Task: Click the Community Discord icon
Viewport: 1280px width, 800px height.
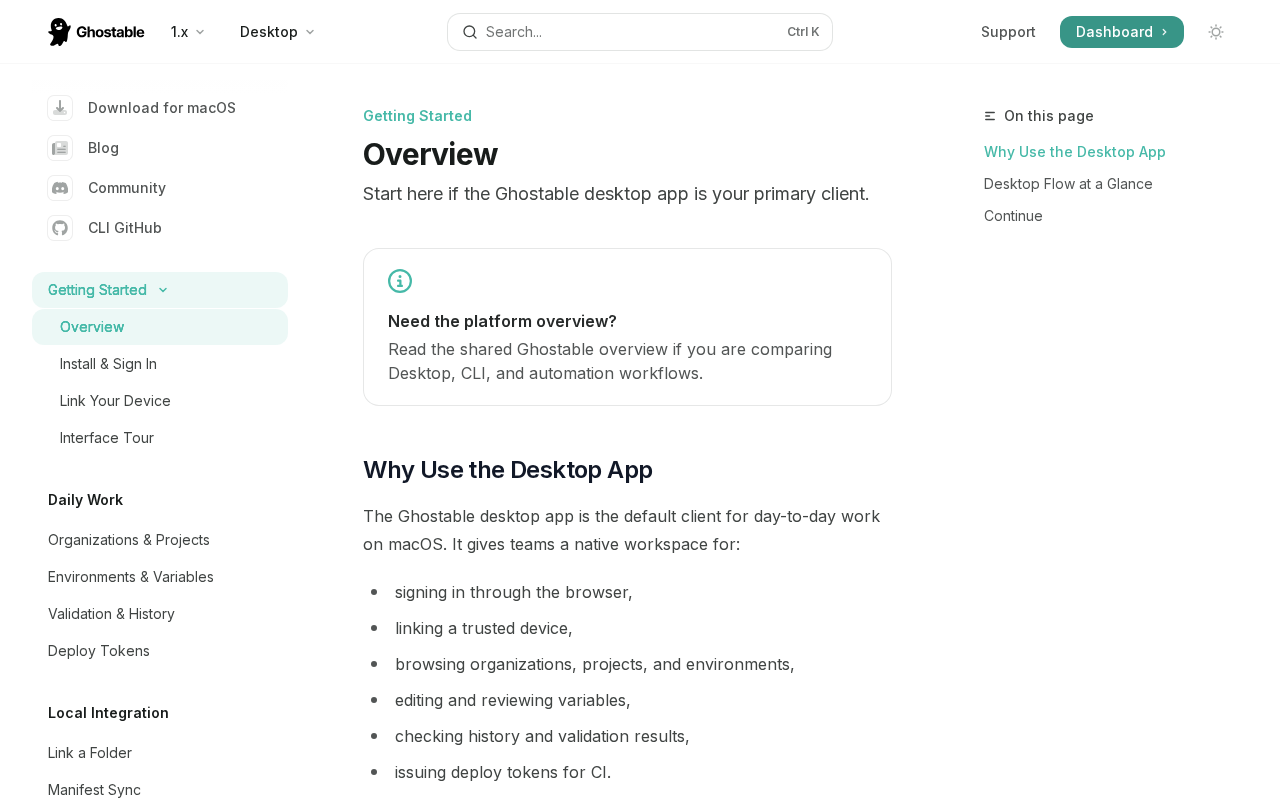Action: tap(60, 188)
